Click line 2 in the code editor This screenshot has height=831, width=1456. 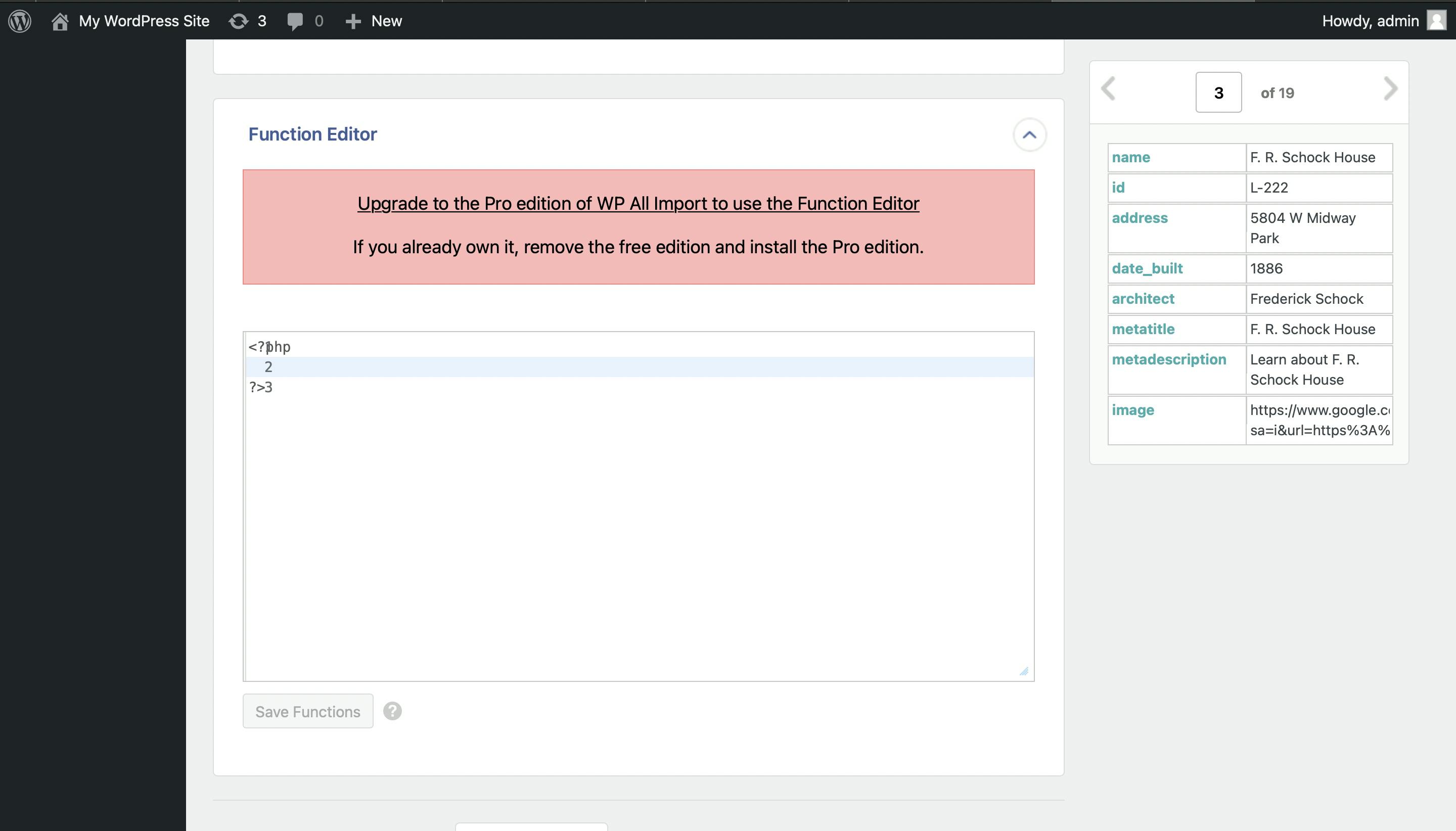639,367
